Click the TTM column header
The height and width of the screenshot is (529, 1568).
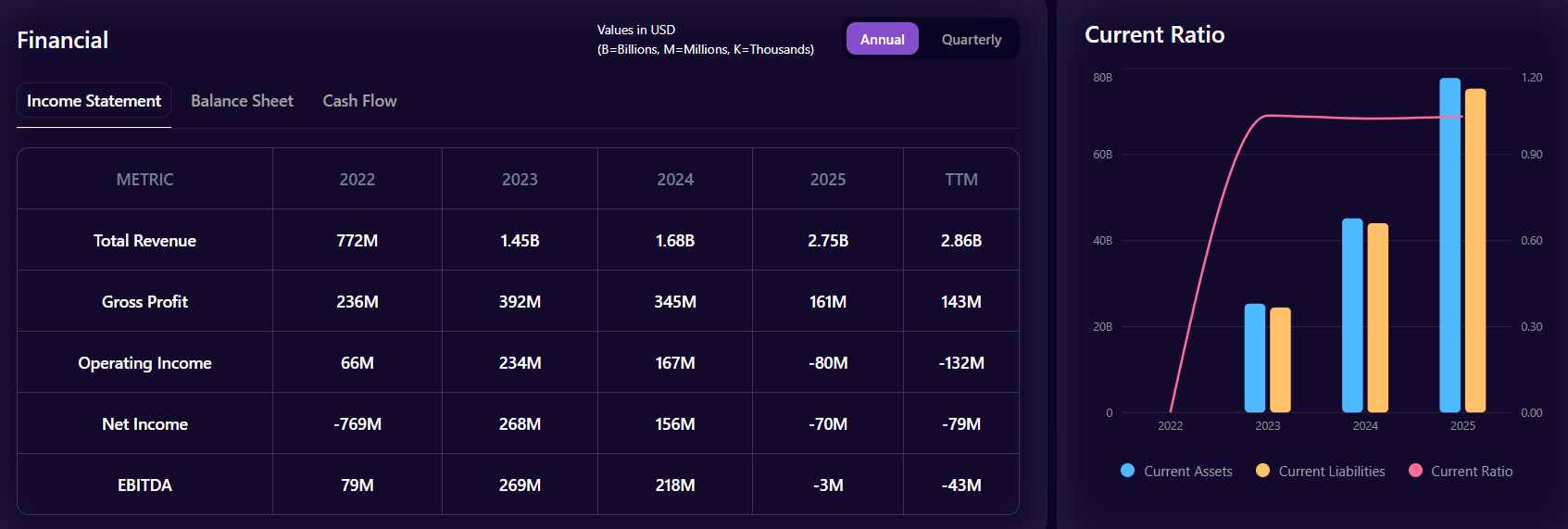[x=961, y=180]
